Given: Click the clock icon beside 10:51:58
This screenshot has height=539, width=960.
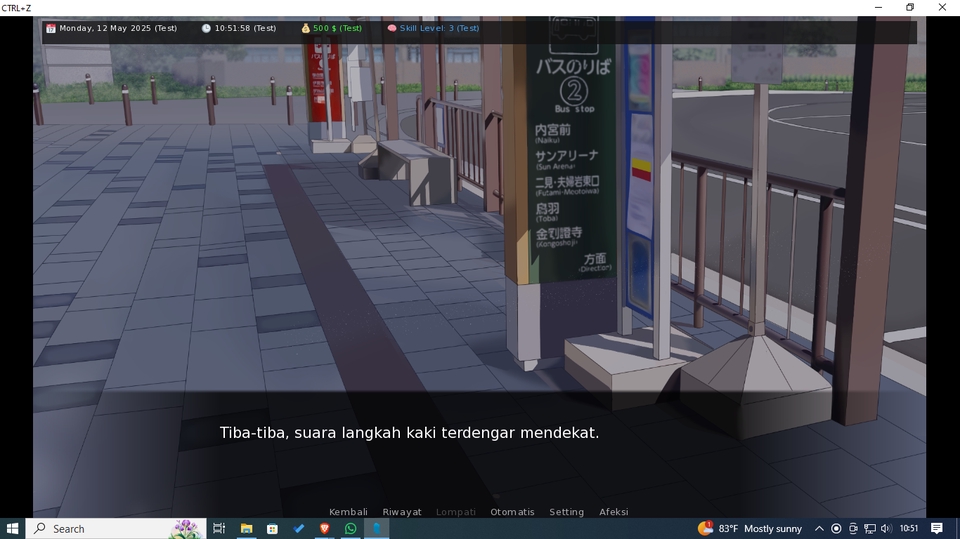Looking at the screenshot, I should 206,28.
